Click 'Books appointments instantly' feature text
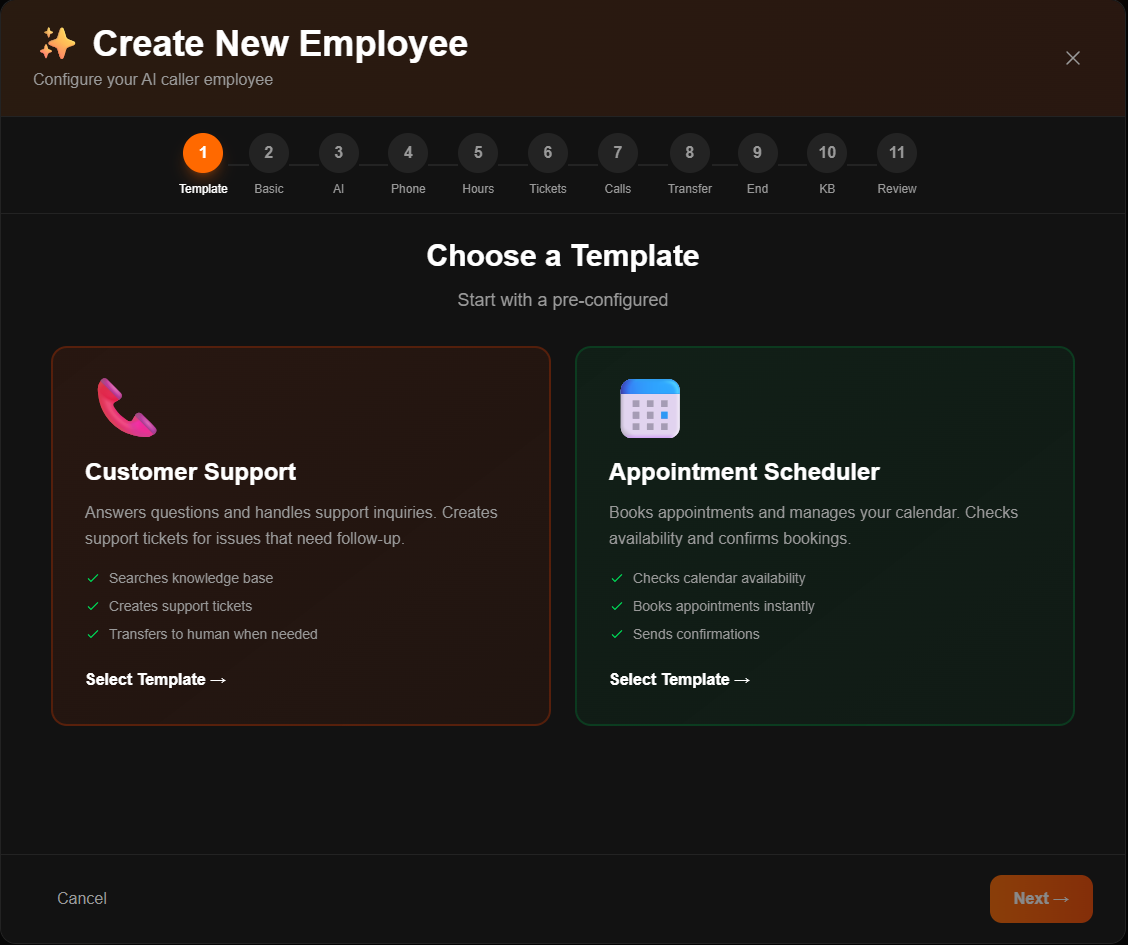This screenshot has width=1128, height=945. tap(724, 606)
